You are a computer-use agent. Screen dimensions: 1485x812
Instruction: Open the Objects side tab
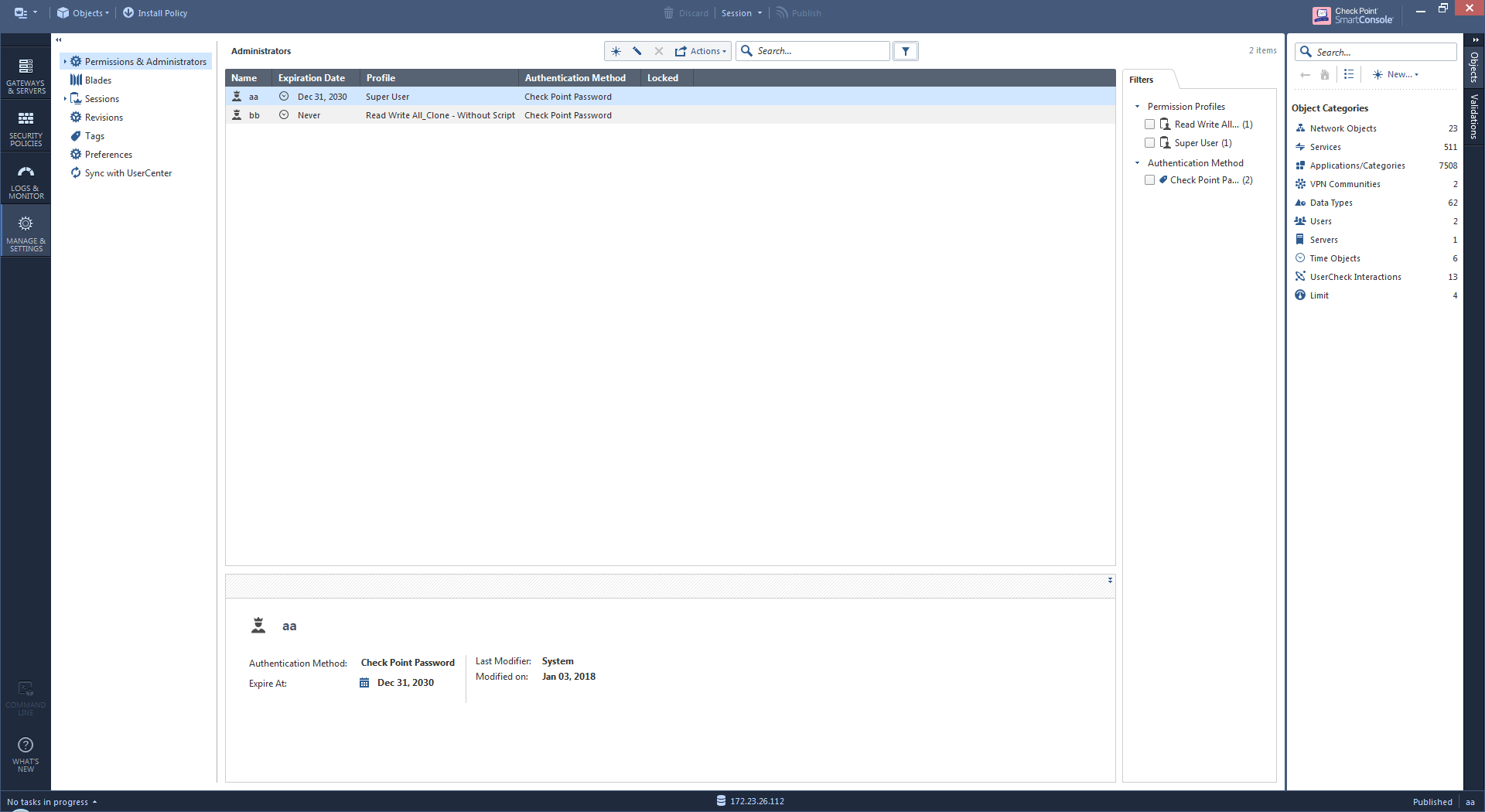(1474, 70)
